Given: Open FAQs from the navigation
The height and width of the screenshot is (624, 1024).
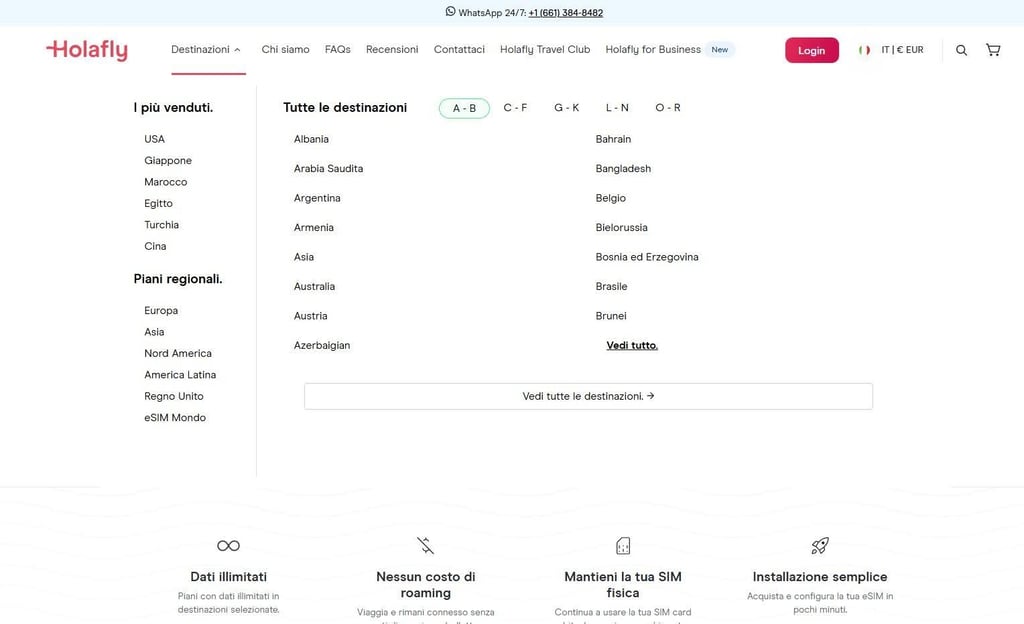Looking at the screenshot, I should (338, 50).
